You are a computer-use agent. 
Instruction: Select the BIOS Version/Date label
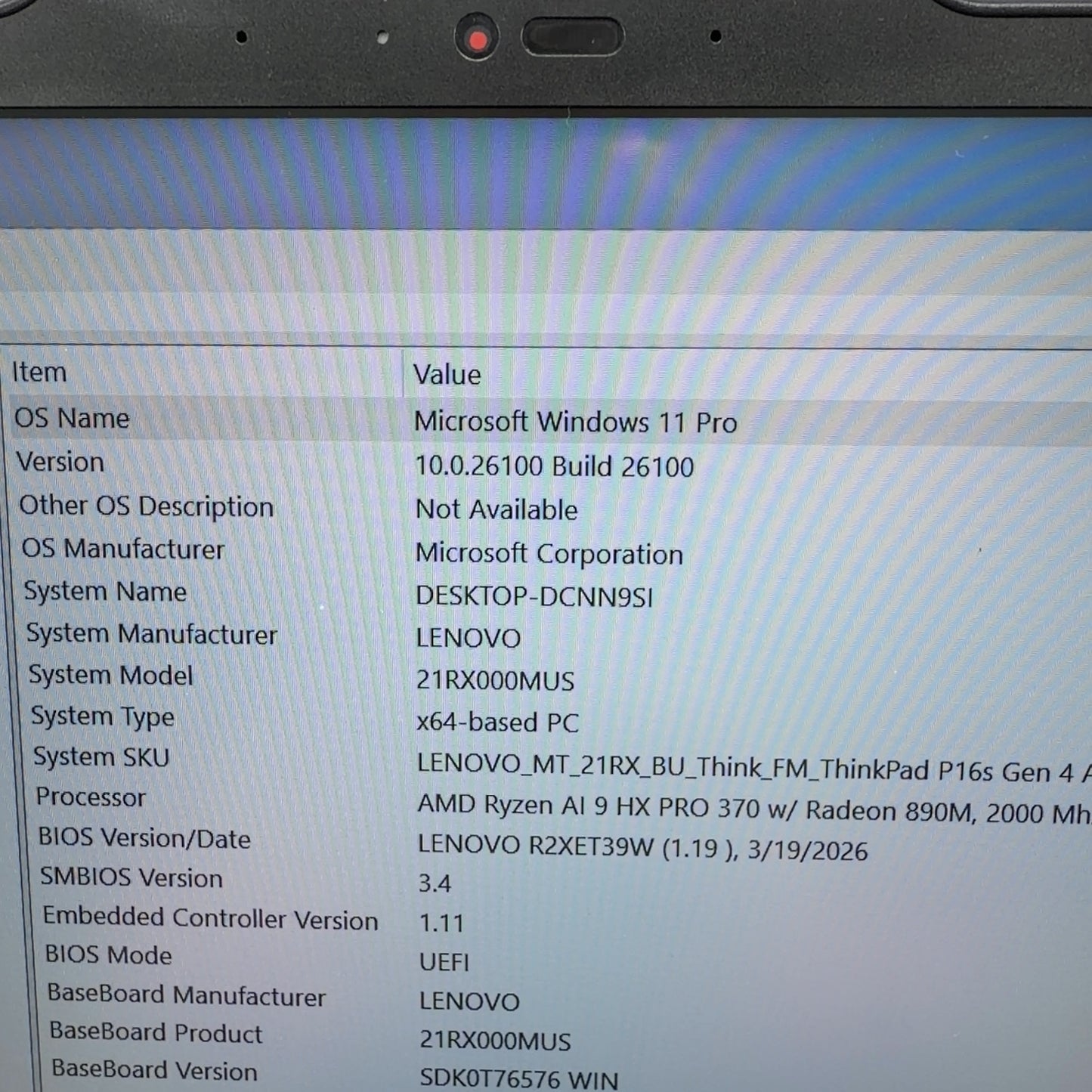144,837
